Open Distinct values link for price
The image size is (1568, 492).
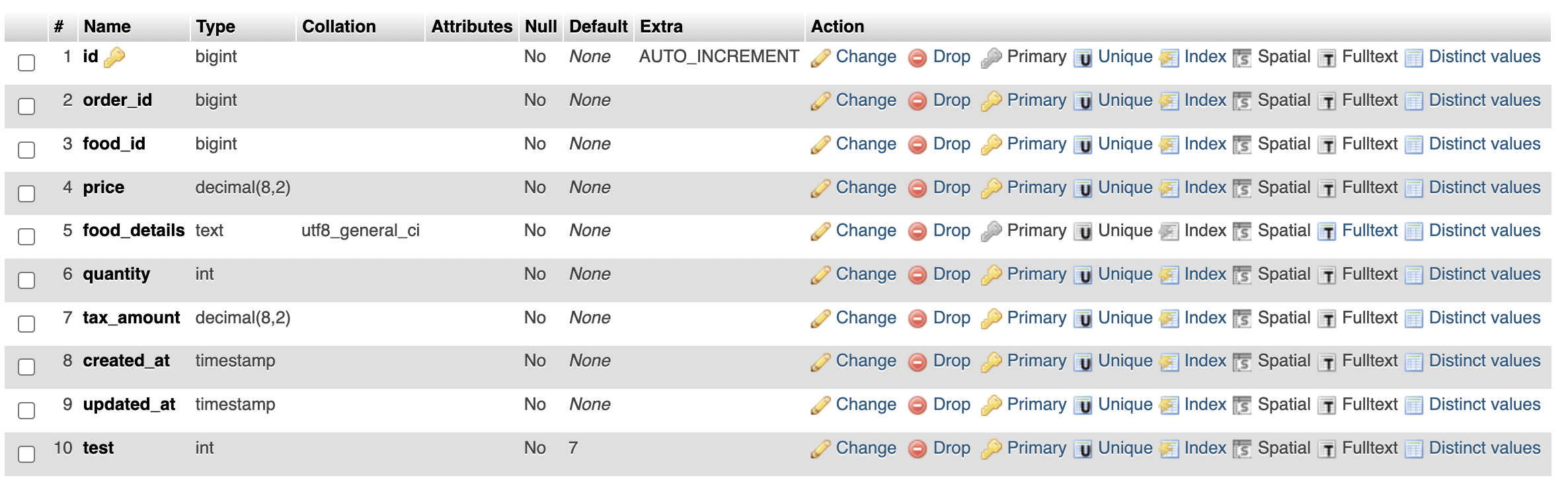(1485, 188)
